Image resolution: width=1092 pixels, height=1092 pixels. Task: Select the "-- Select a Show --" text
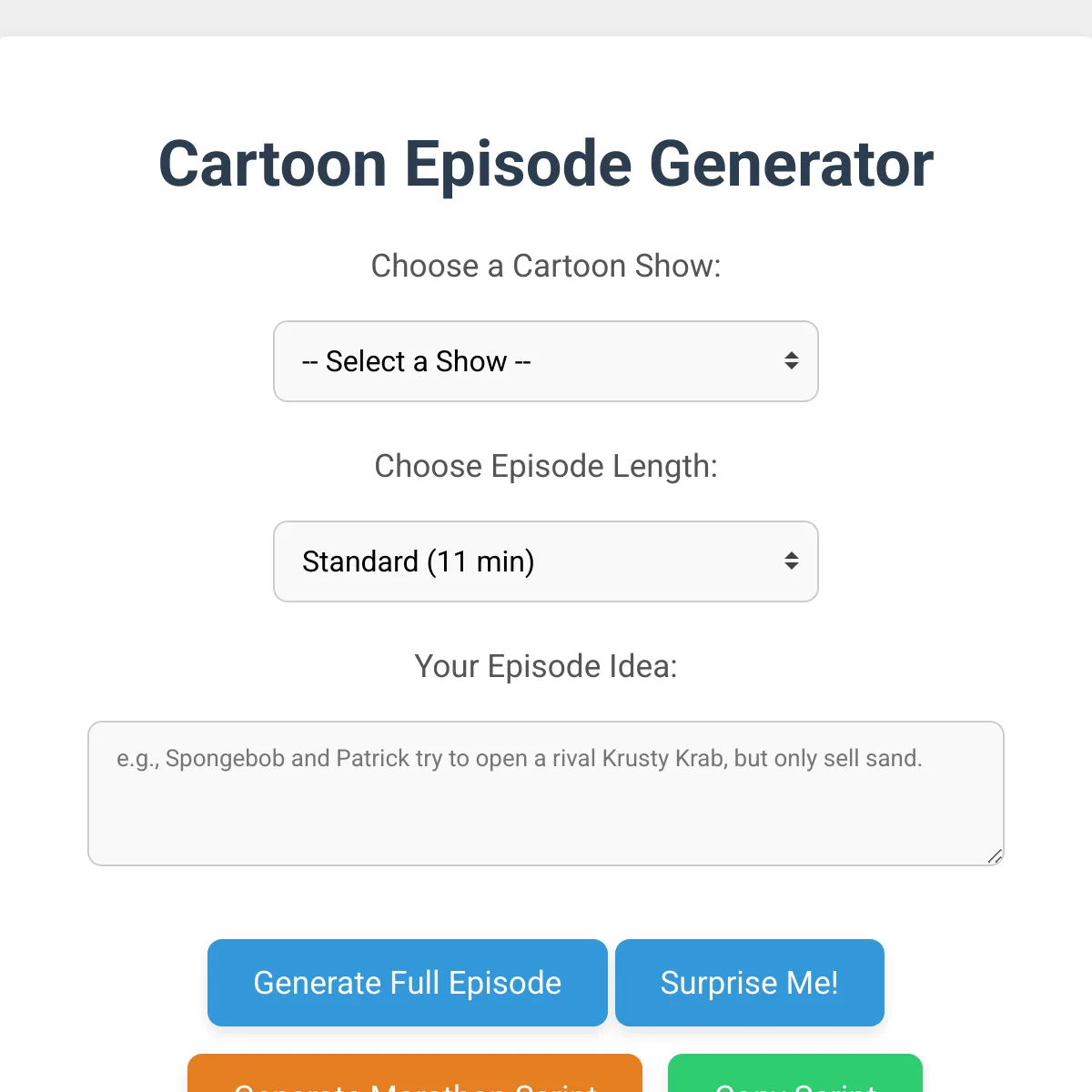[417, 361]
